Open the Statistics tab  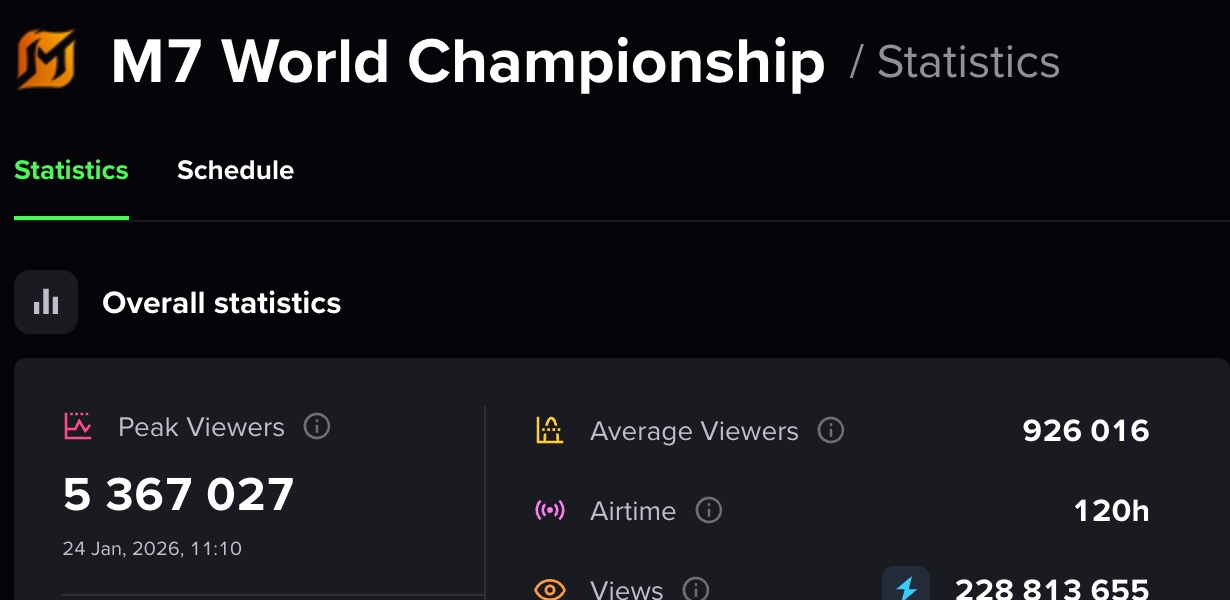click(71, 171)
